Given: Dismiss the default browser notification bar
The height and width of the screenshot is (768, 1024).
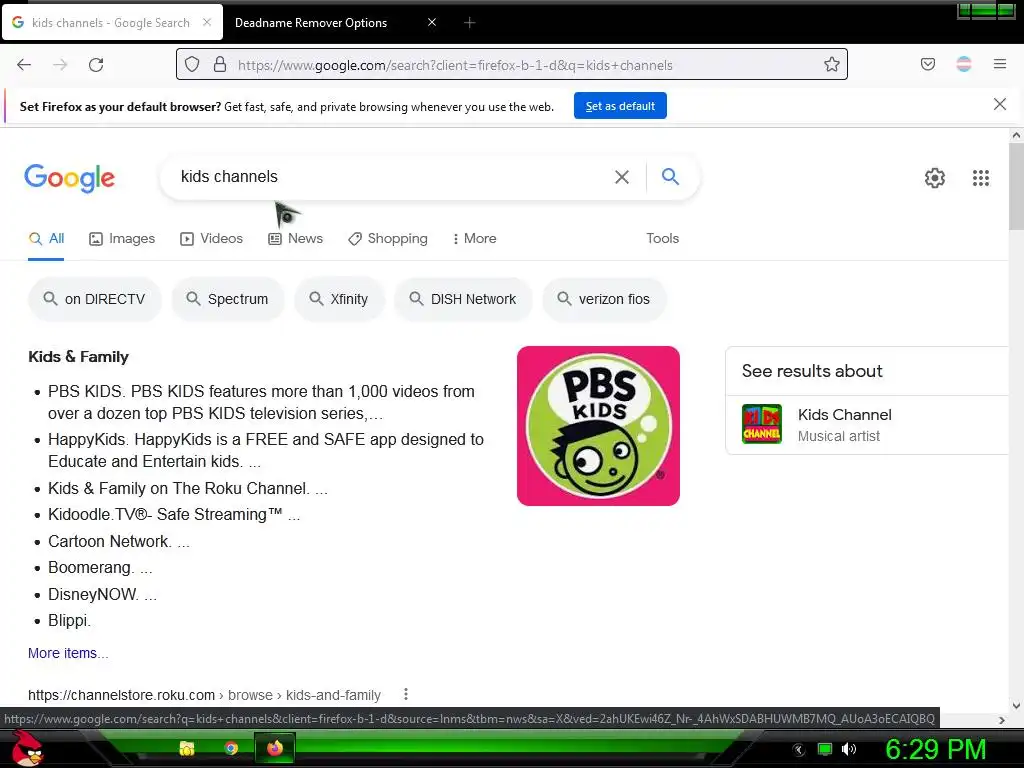Looking at the screenshot, I should pyautogui.click(x=999, y=104).
